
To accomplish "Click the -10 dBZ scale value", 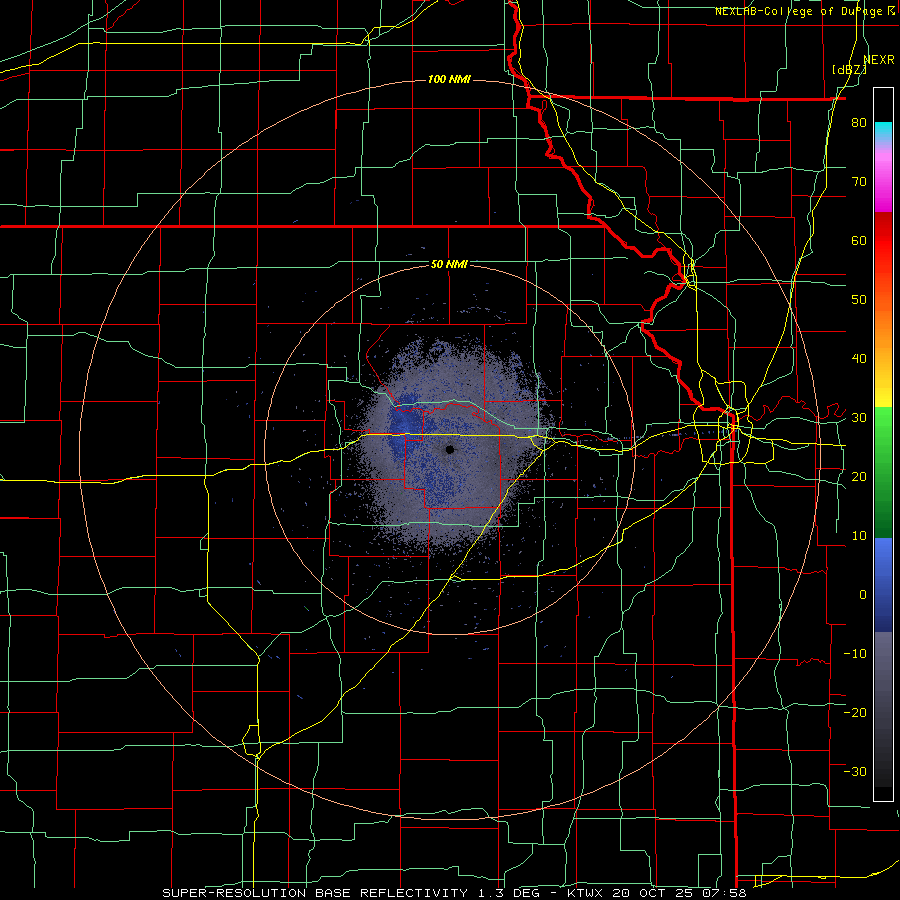I will [855, 654].
